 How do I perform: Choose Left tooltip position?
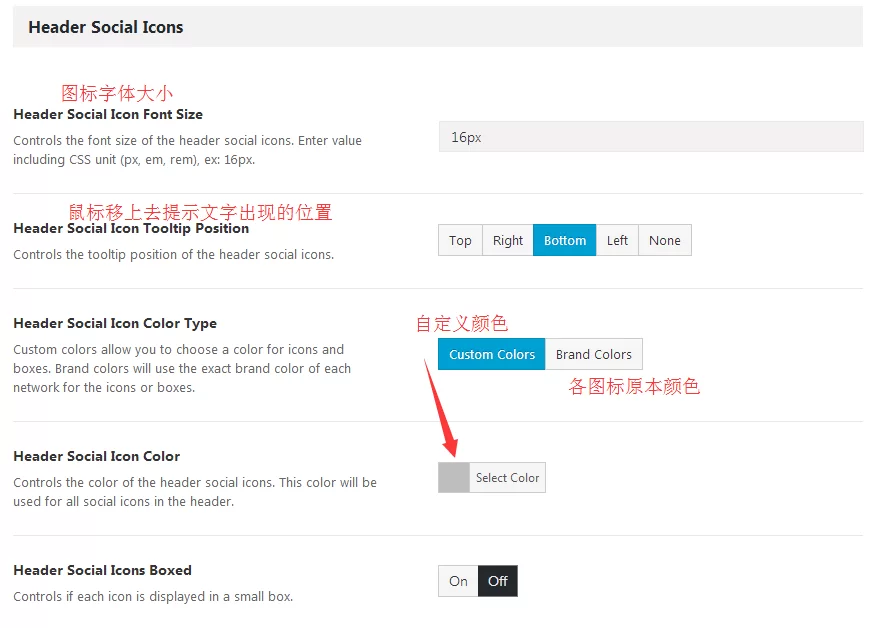coord(617,240)
